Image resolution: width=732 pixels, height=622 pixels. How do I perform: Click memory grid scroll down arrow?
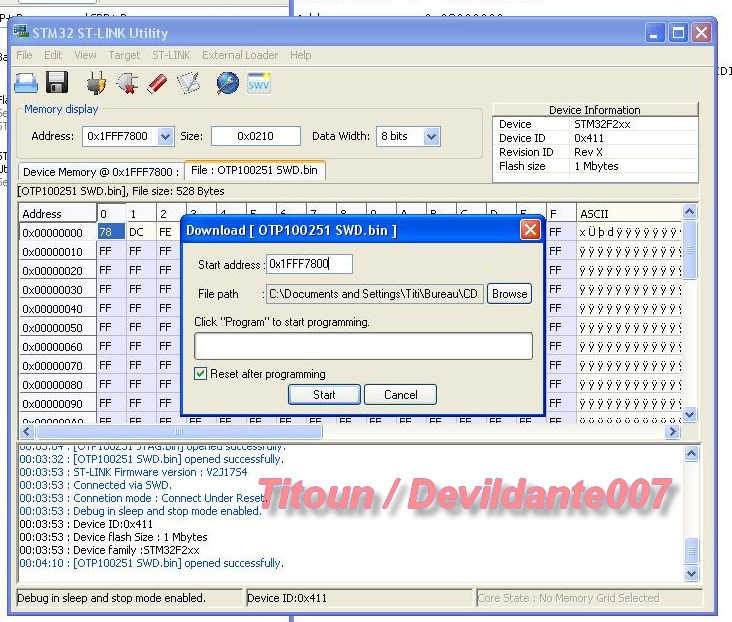tap(690, 414)
